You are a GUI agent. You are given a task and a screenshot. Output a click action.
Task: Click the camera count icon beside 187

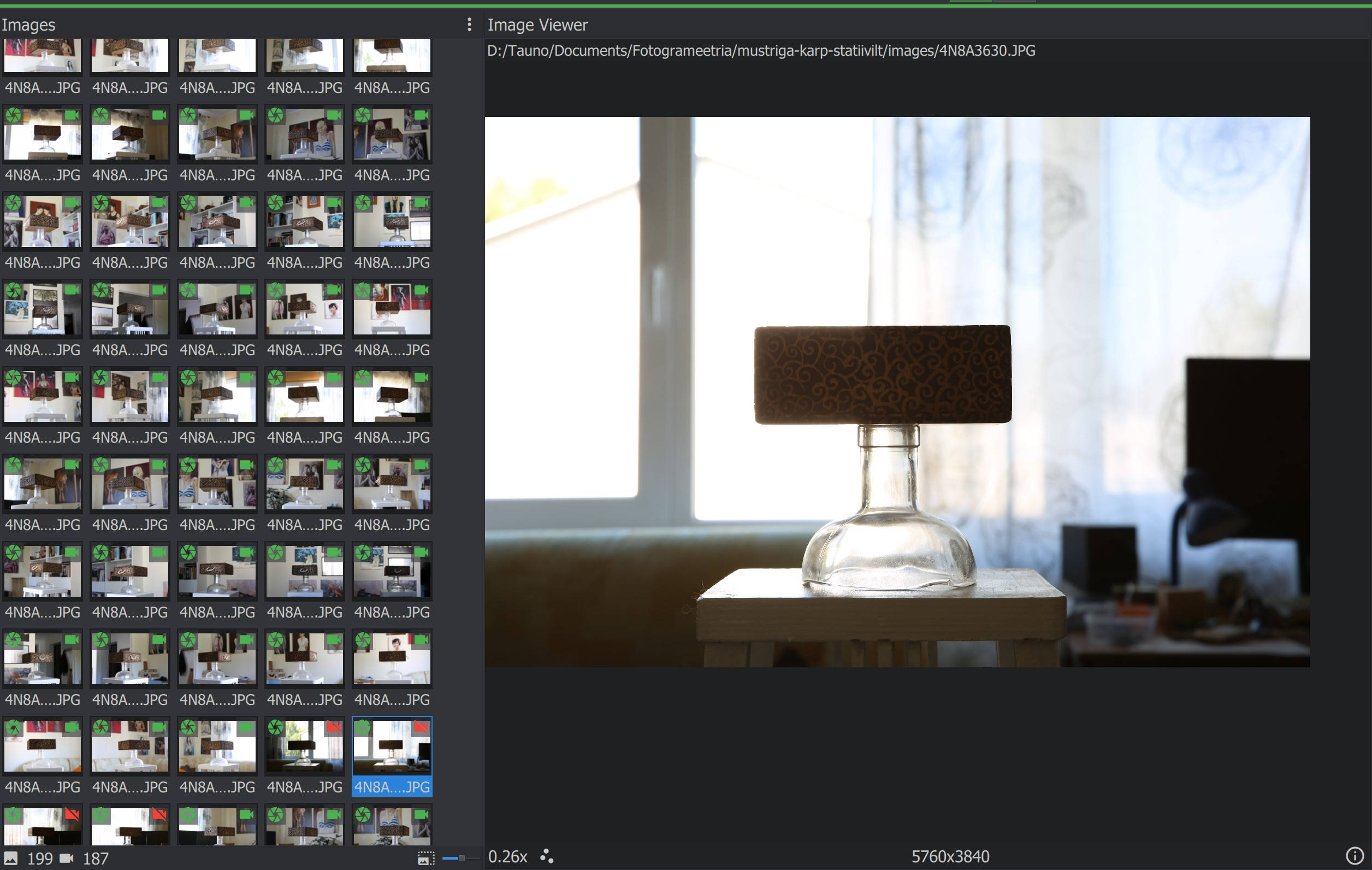tap(67, 858)
